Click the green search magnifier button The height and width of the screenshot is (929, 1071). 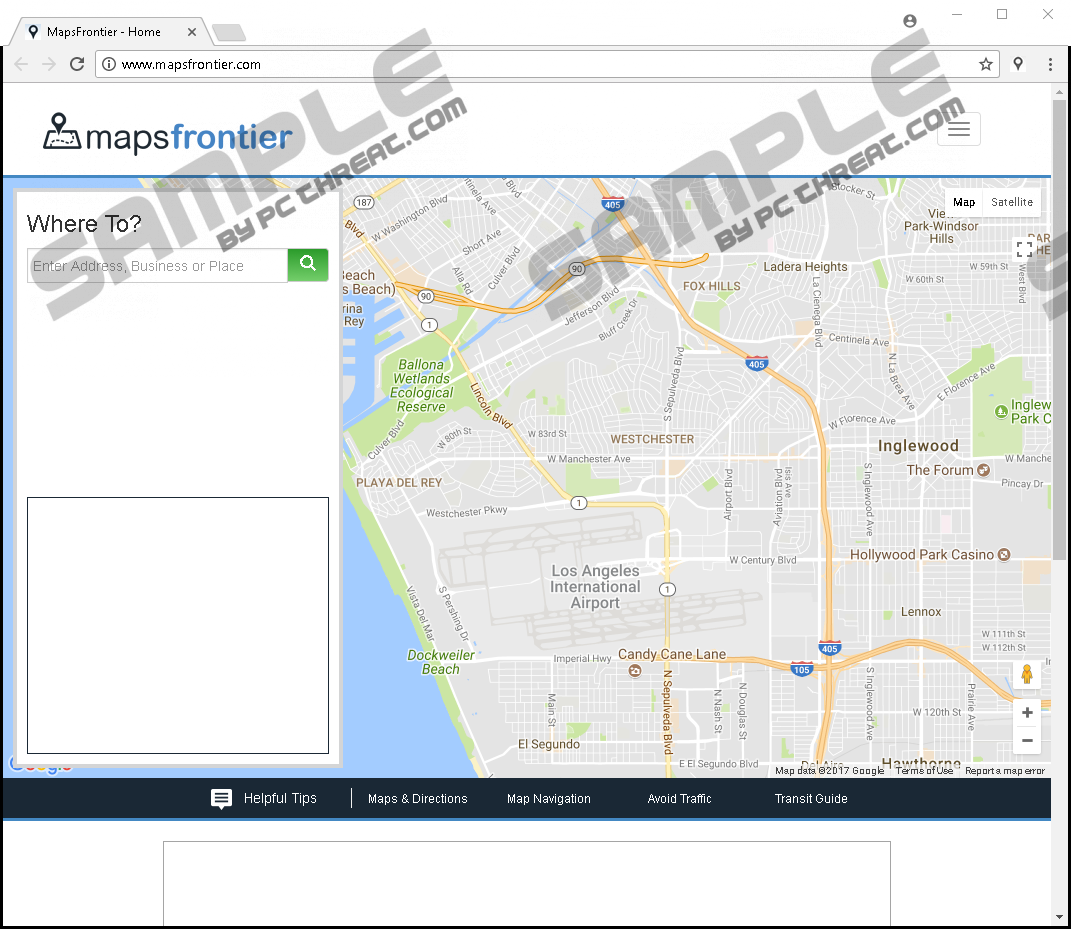coord(307,265)
